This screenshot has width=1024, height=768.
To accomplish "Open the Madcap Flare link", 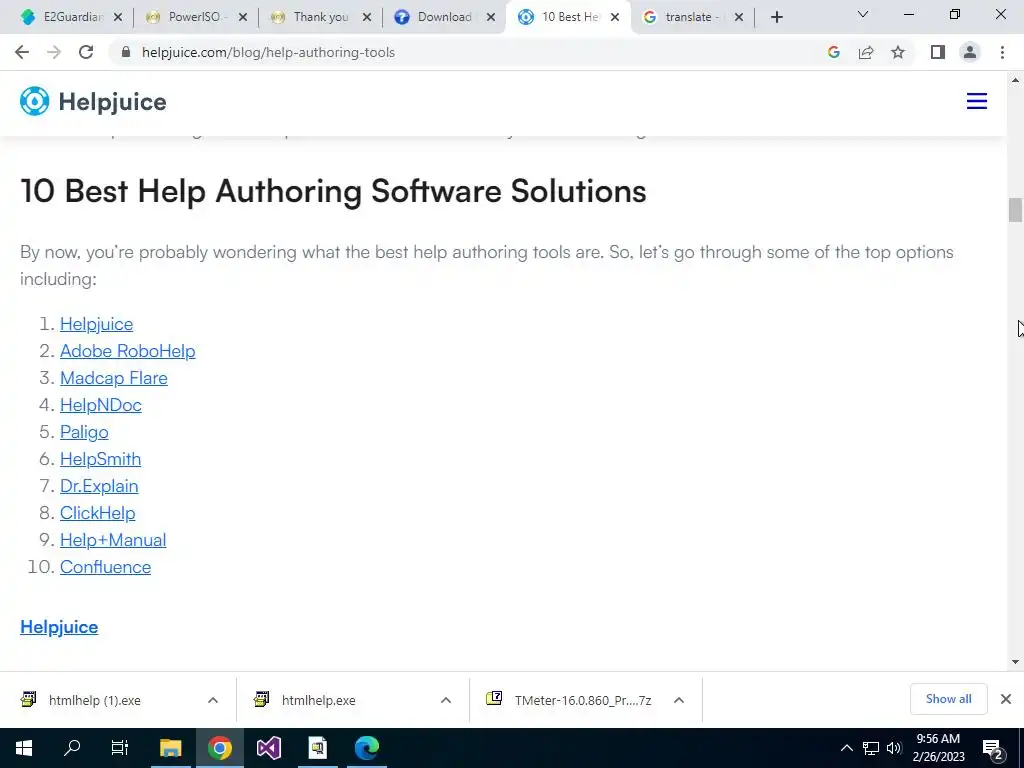I will [x=114, y=378].
